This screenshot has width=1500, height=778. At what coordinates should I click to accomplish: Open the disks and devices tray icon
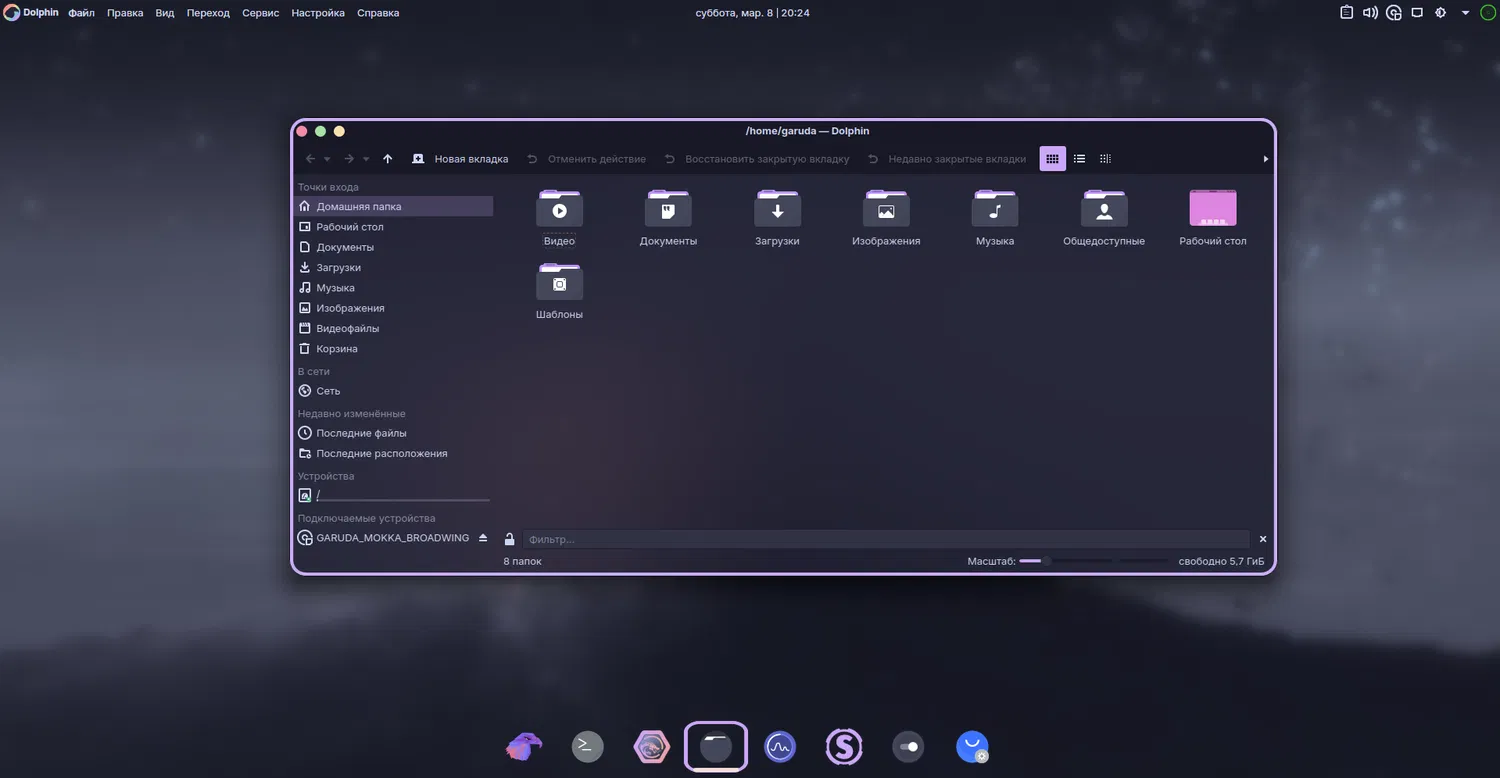coord(1394,13)
